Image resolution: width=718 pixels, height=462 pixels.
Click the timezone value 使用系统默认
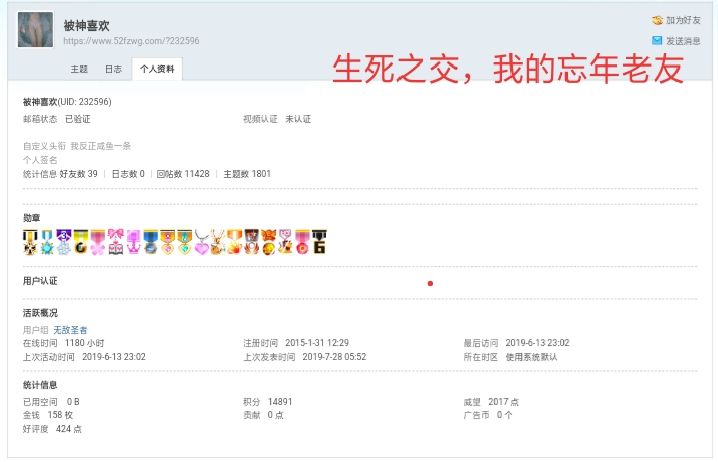click(531, 357)
